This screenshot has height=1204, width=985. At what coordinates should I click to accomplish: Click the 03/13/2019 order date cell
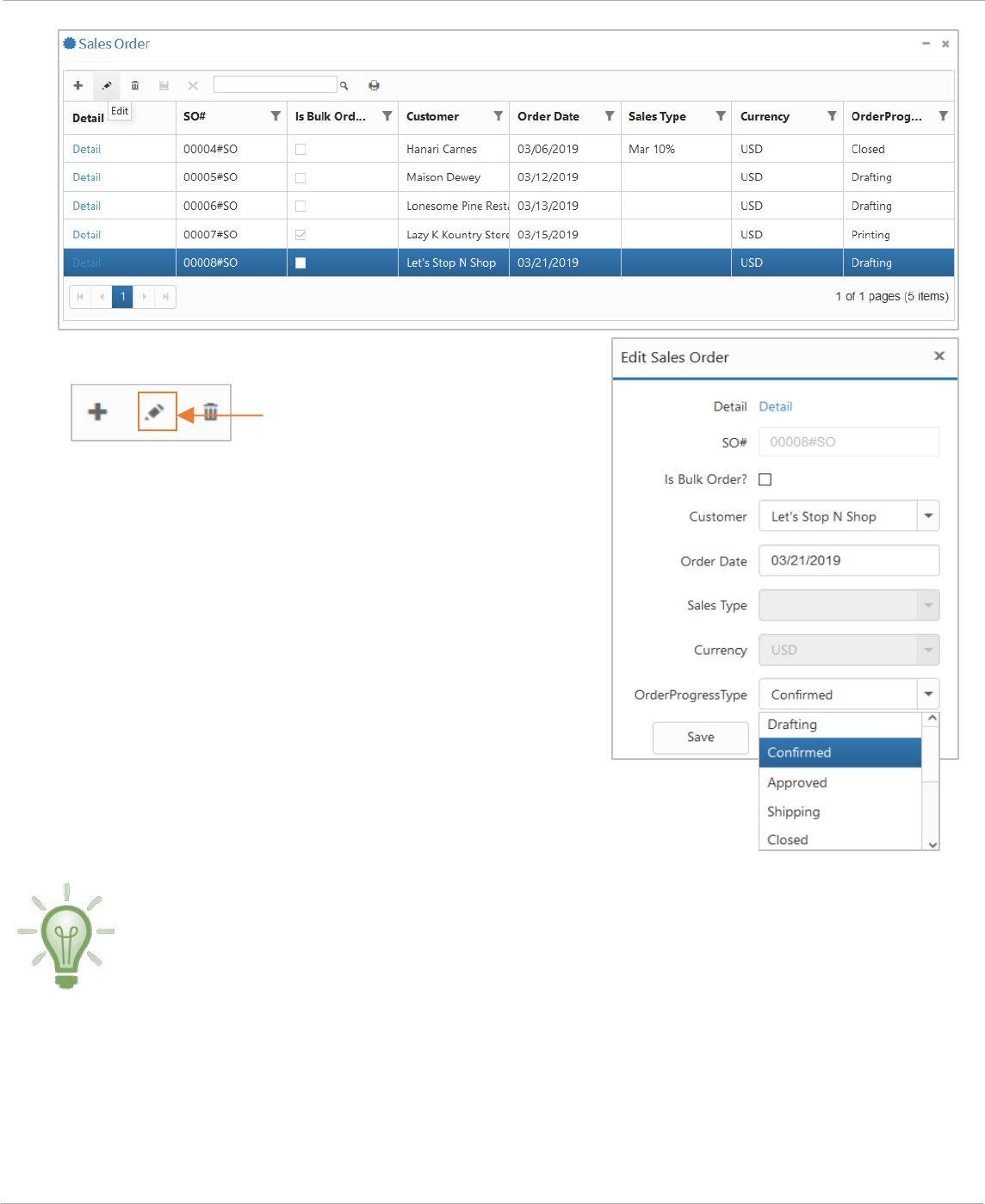click(565, 206)
